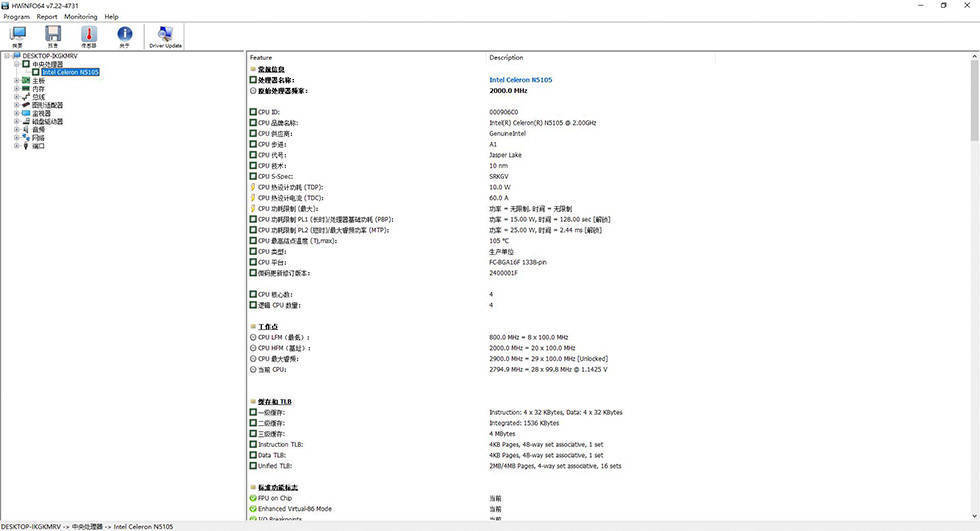Select the 2400001F microcode value
This screenshot has width=980, height=531.
[x=503, y=273]
